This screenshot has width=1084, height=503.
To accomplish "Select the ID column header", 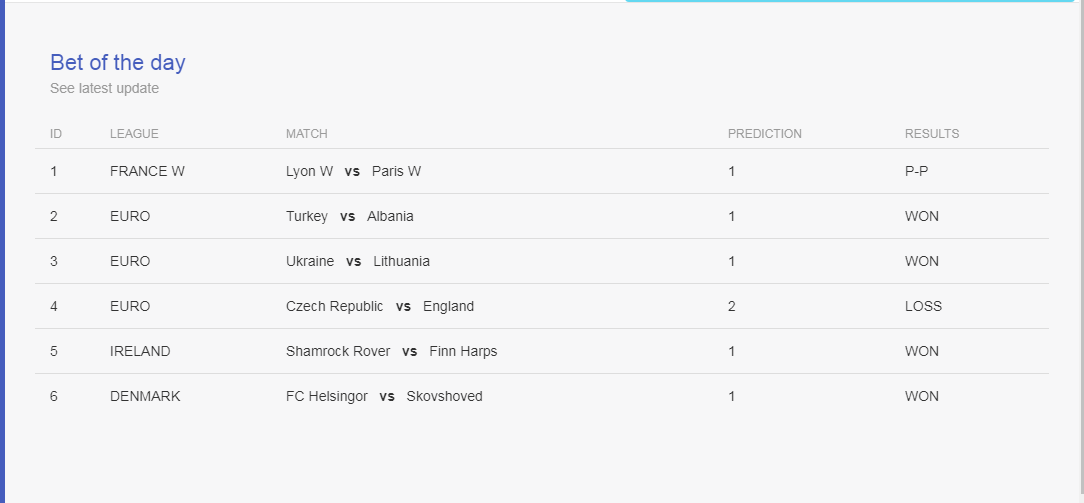I will coord(56,134).
